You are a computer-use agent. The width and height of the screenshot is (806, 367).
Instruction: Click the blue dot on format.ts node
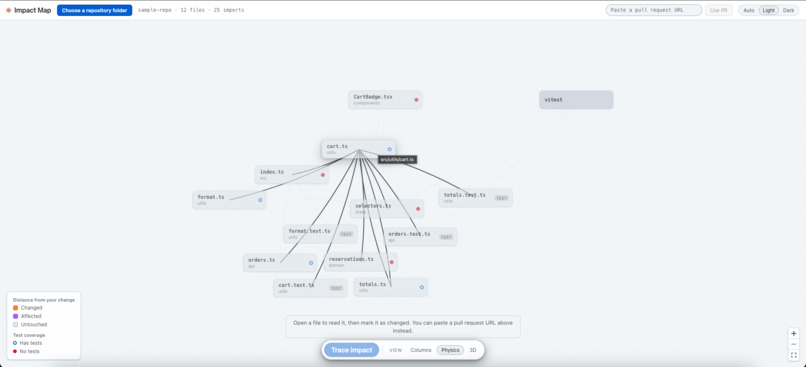(260, 200)
